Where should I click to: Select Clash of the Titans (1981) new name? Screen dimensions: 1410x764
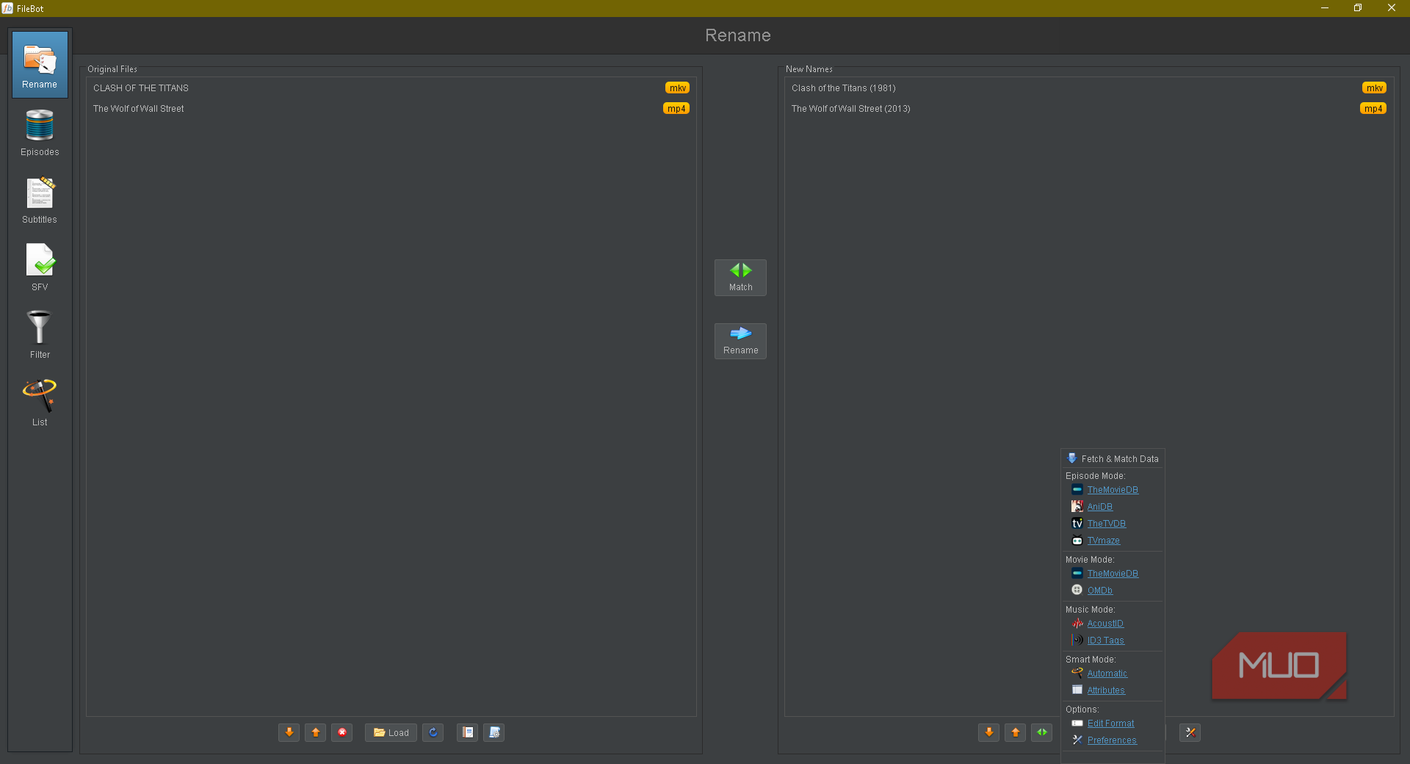click(x=1088, y=88)
